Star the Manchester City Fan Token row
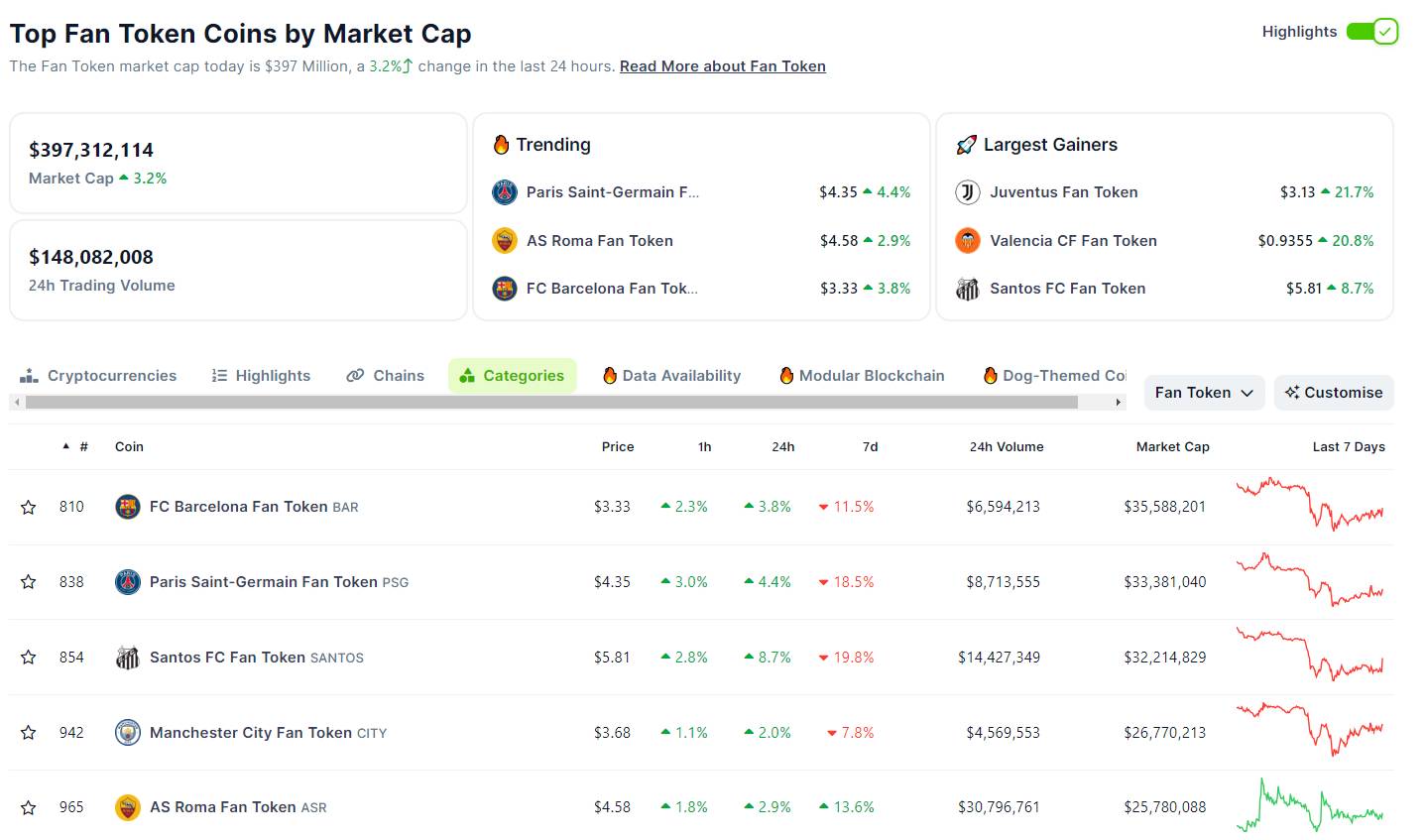Viewport: 1426px width, 840px height. point(29,733)
